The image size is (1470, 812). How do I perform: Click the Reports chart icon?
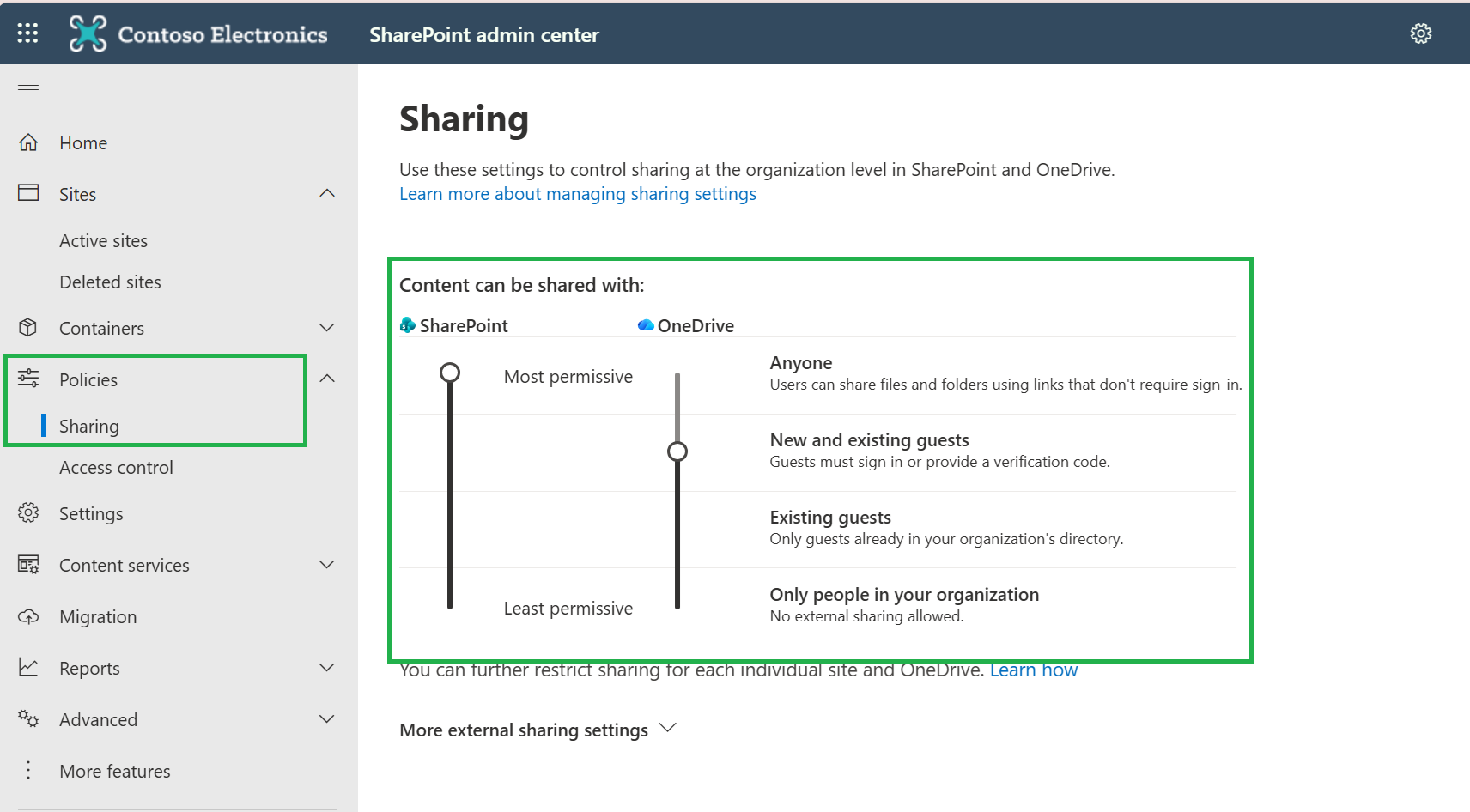click(28, 668)
